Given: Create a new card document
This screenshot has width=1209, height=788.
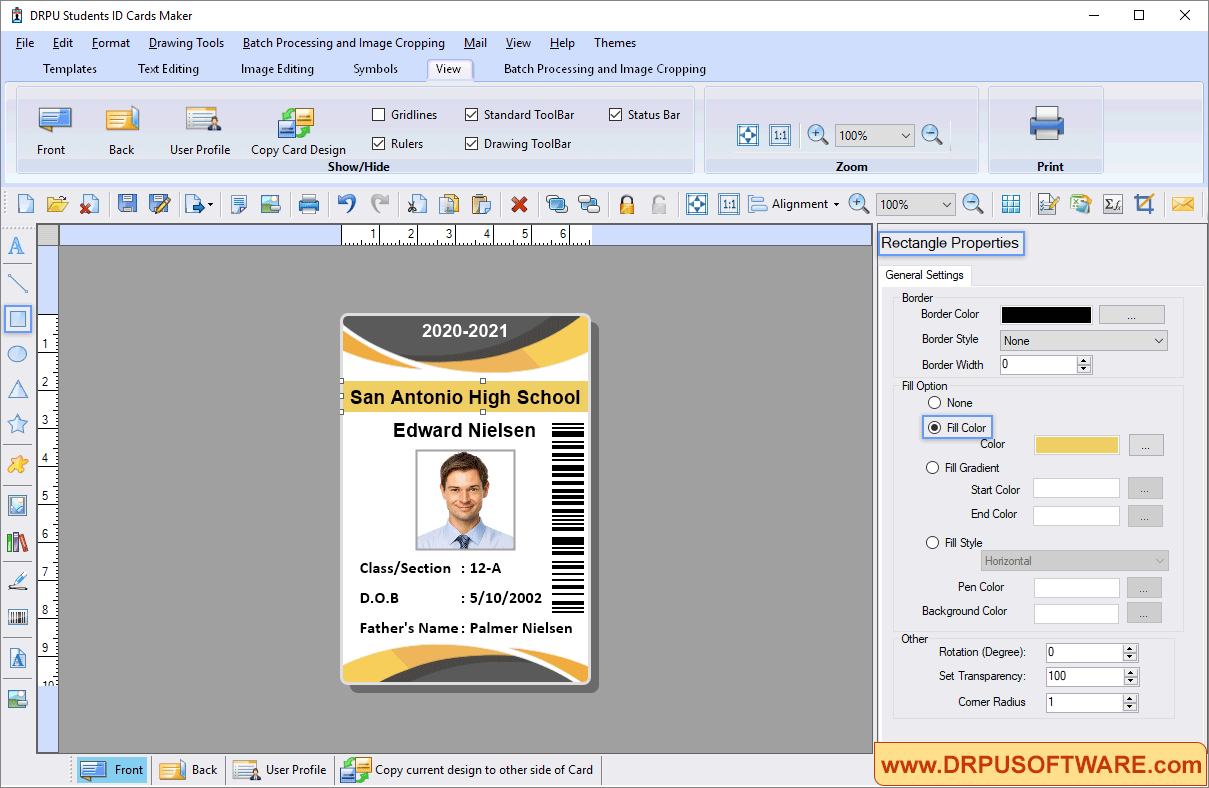Looking at the screenshot, I should tap(25, 204).
